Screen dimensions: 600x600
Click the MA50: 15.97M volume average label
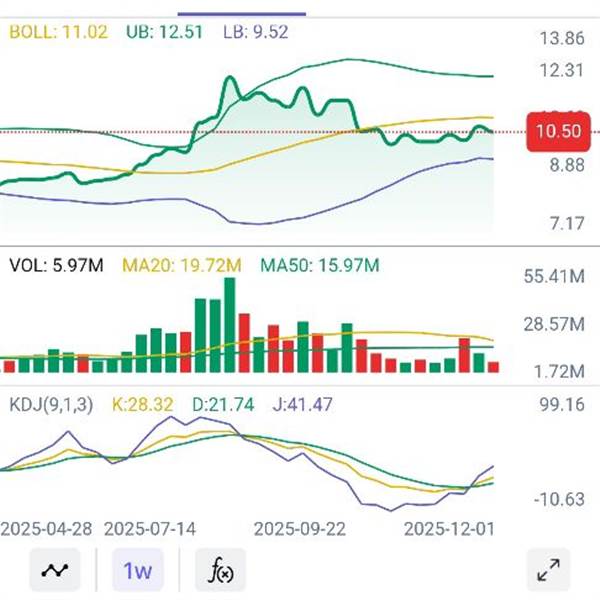point(319,265)
